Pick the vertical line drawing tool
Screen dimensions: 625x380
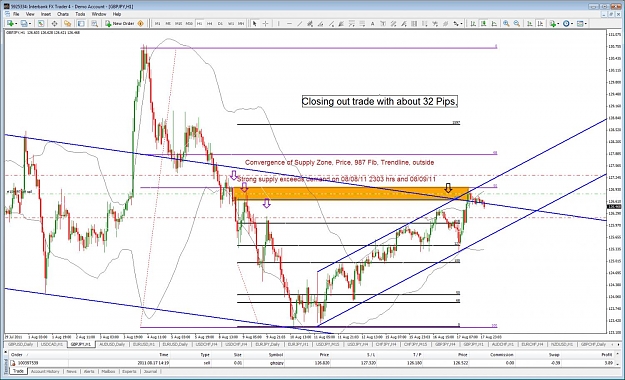tap(278, 24)
